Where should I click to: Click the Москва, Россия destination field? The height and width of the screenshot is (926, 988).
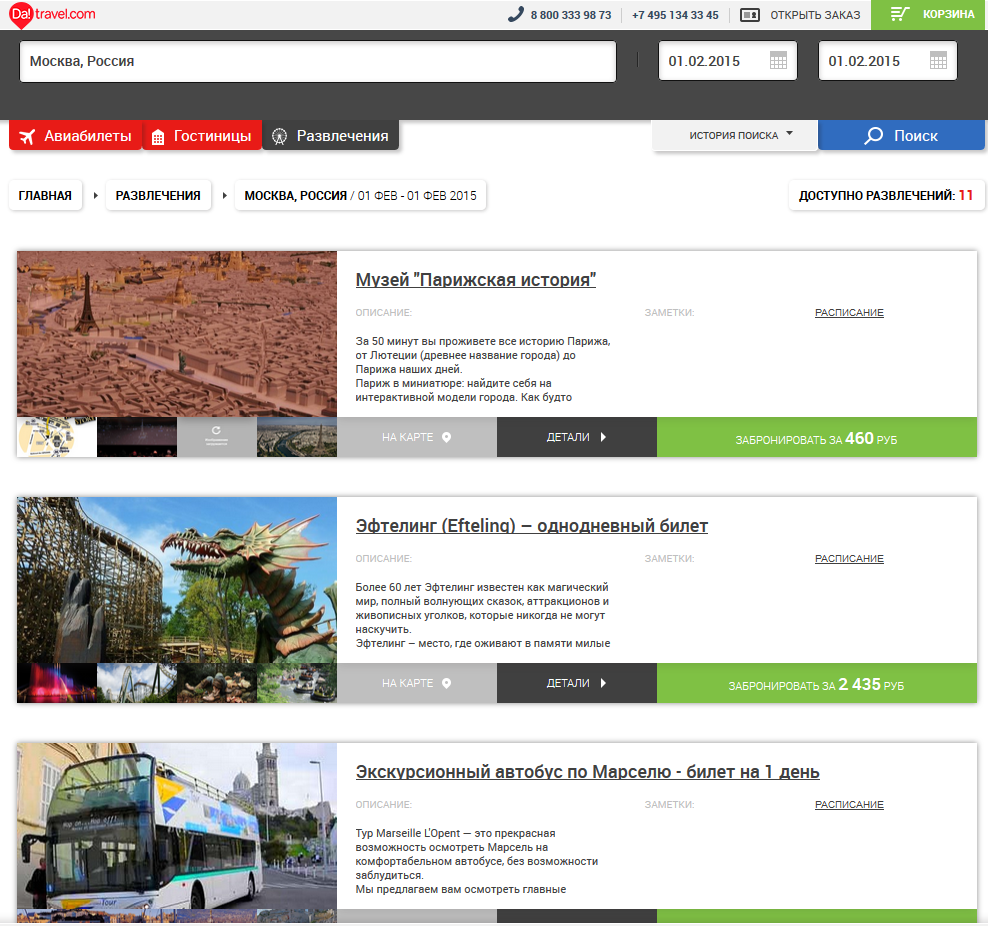(x=318, y=62)
